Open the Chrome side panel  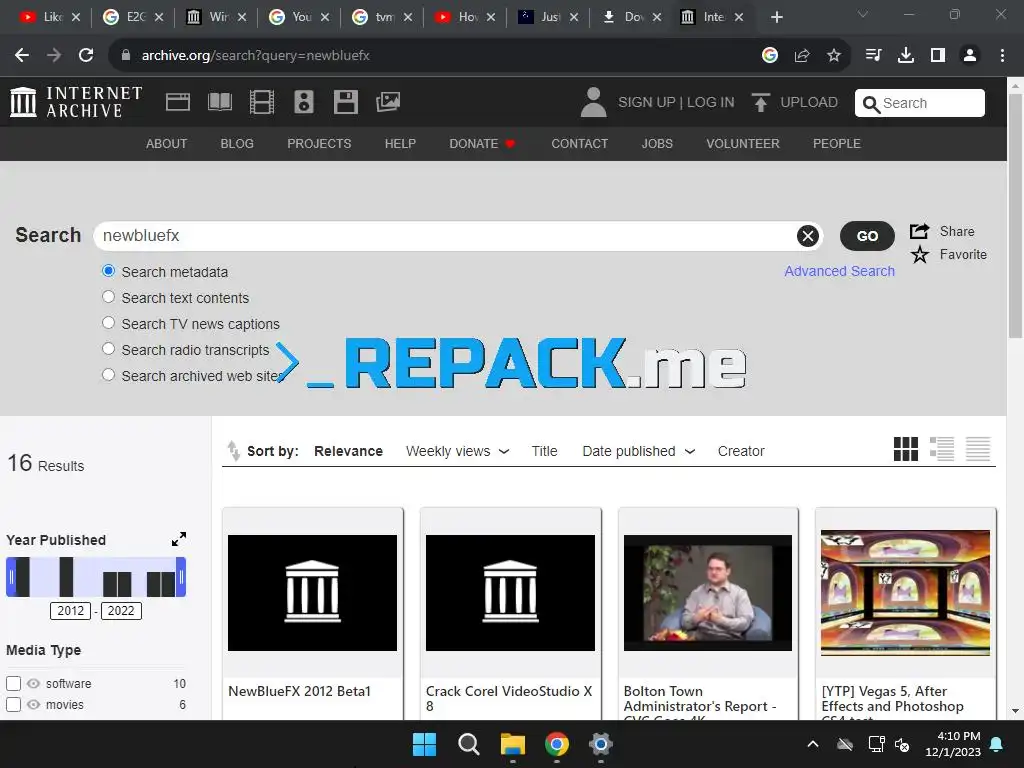[938, 56]
